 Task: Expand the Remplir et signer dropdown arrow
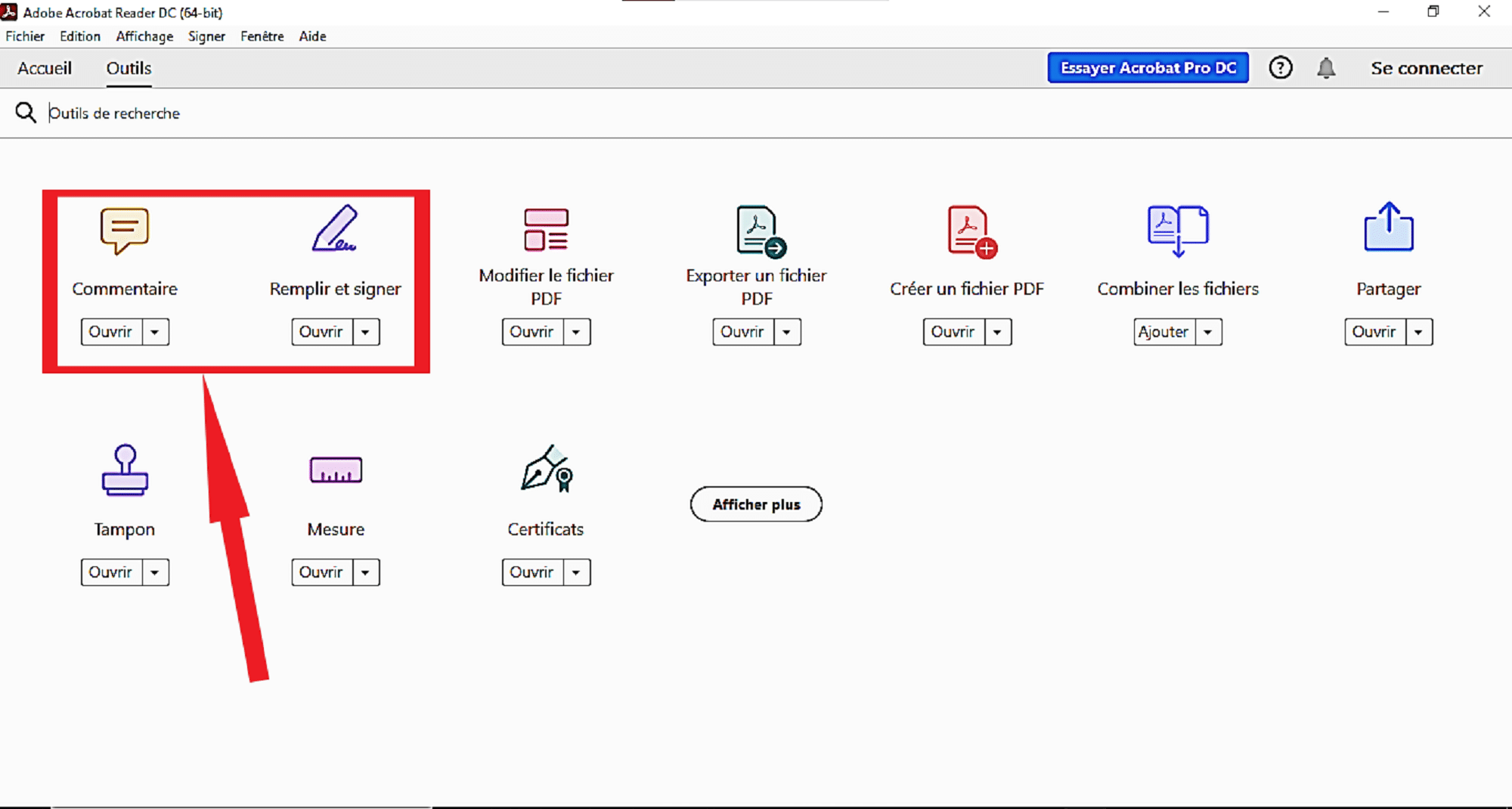tap(367, 332)
